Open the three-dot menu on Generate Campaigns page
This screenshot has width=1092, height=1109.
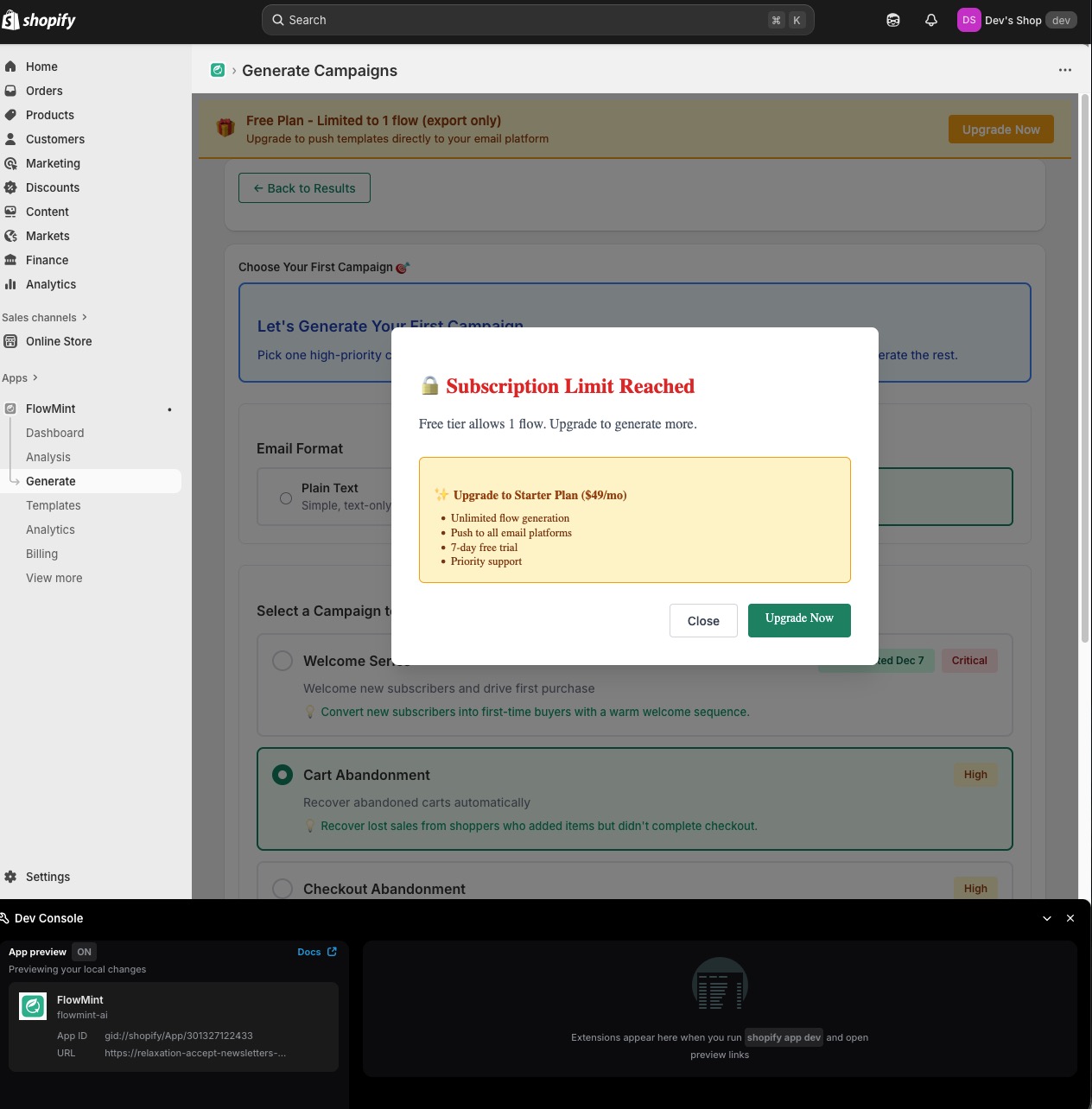click(1064, 70)
